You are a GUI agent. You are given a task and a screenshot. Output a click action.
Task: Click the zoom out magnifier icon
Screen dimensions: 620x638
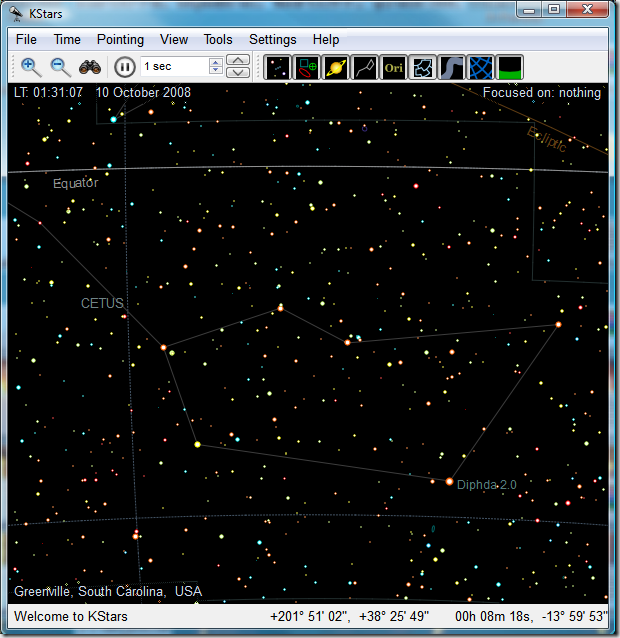click(61, 67)
